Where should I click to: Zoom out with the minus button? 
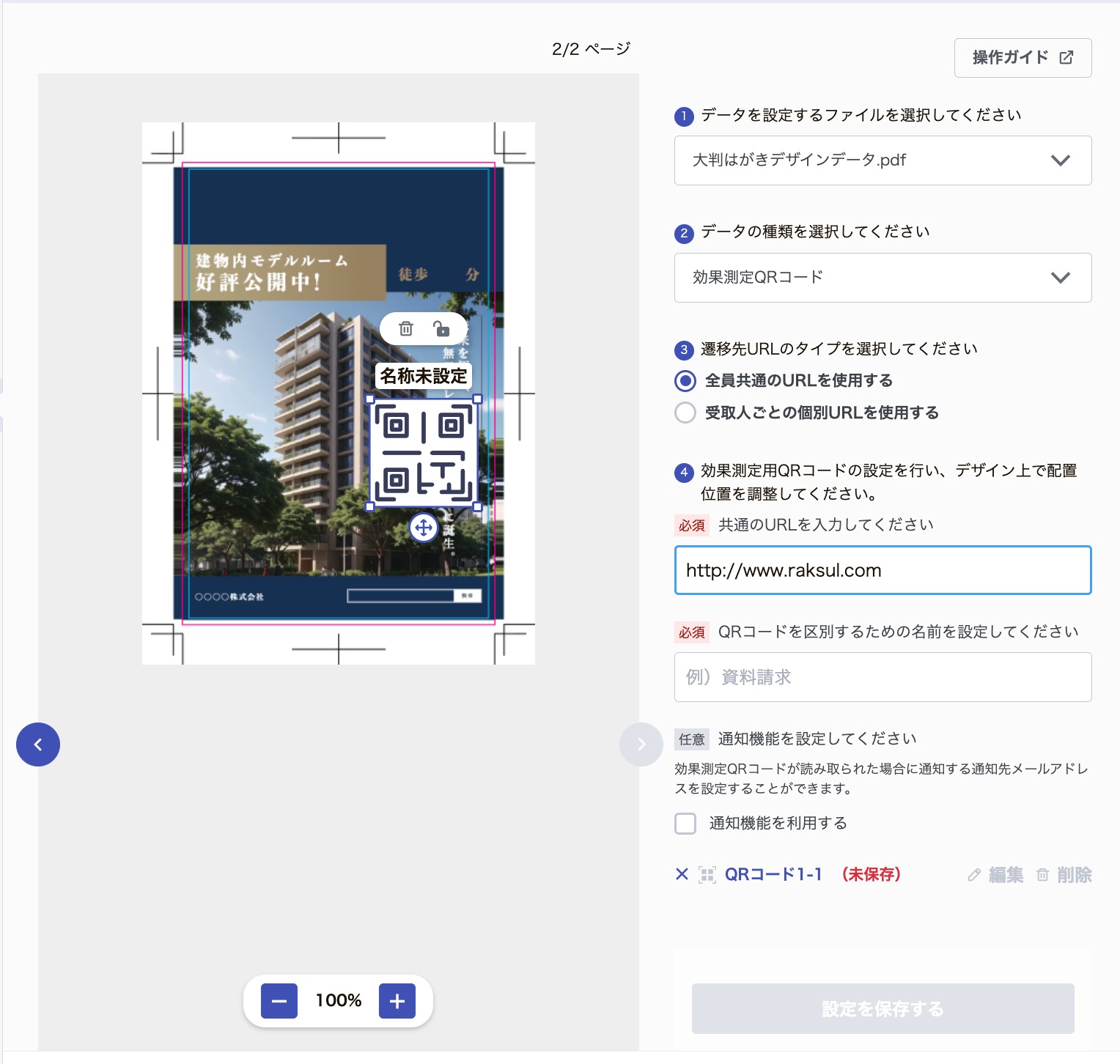tap(279, 1001)
